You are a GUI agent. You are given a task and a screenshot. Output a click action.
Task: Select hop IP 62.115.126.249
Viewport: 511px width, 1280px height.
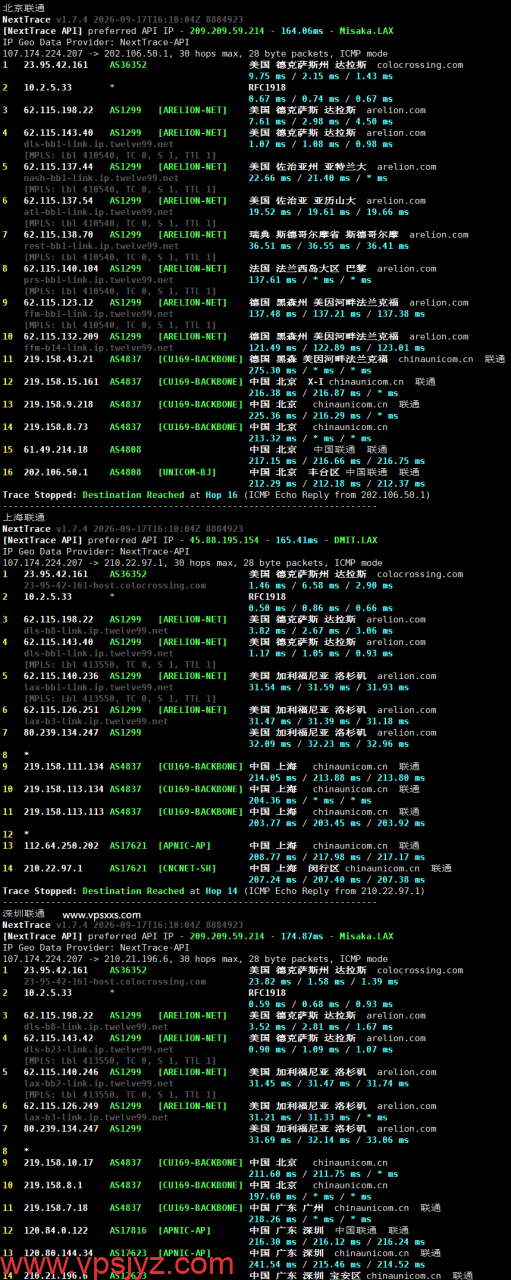[x=62, y=1106]
